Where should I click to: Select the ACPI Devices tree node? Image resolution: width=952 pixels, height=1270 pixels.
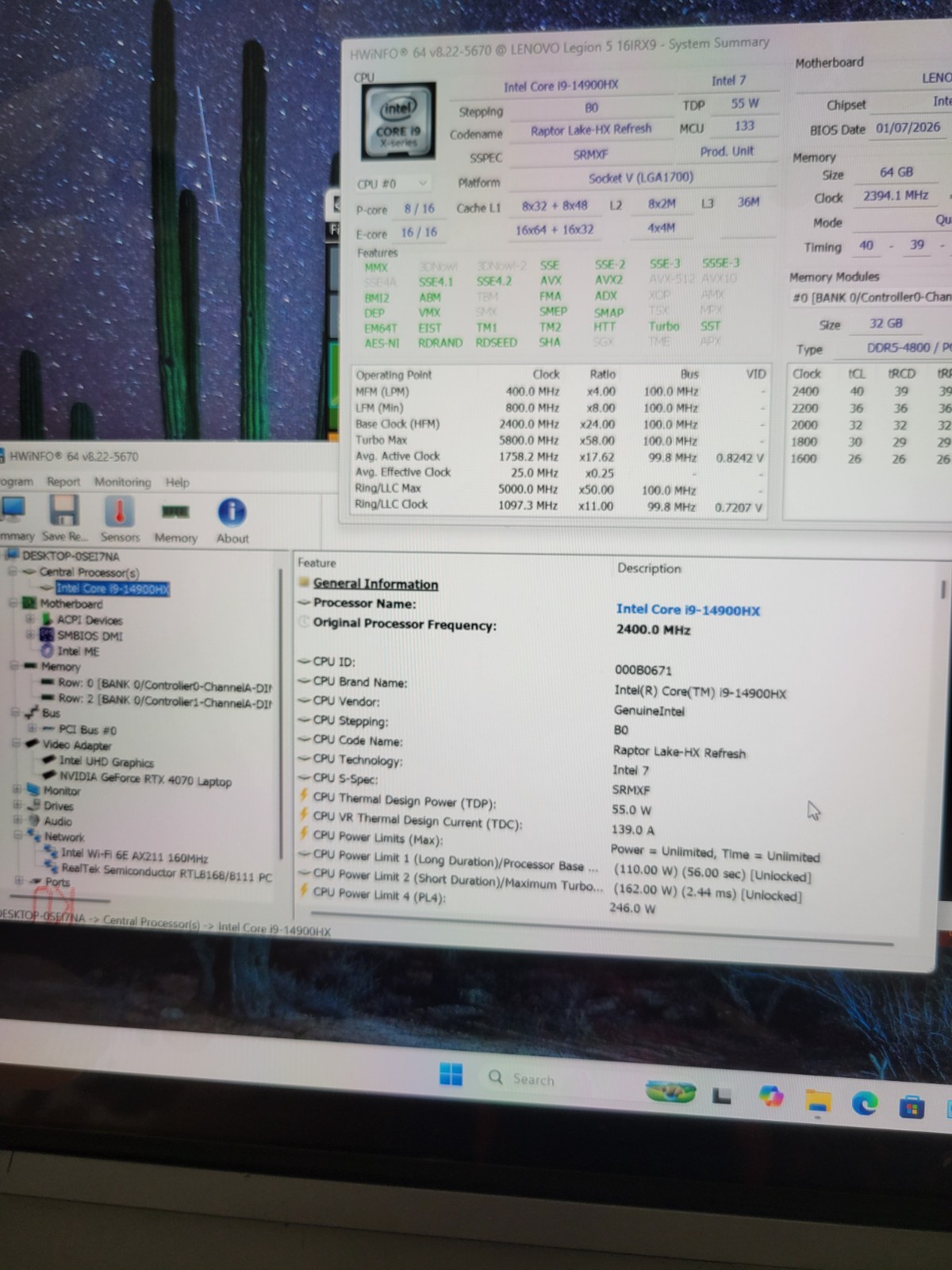pyautogui.click(x=90, y=620)
